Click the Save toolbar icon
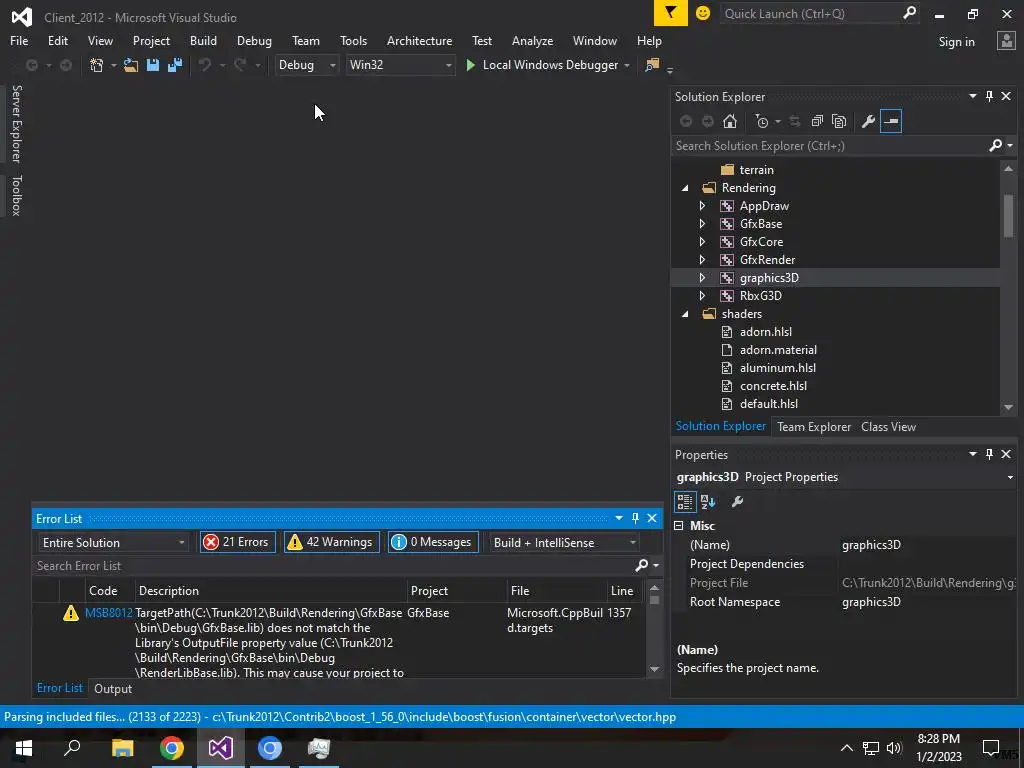The width and height of the screenshot is (1024, 768). click(x=153, y=65)
